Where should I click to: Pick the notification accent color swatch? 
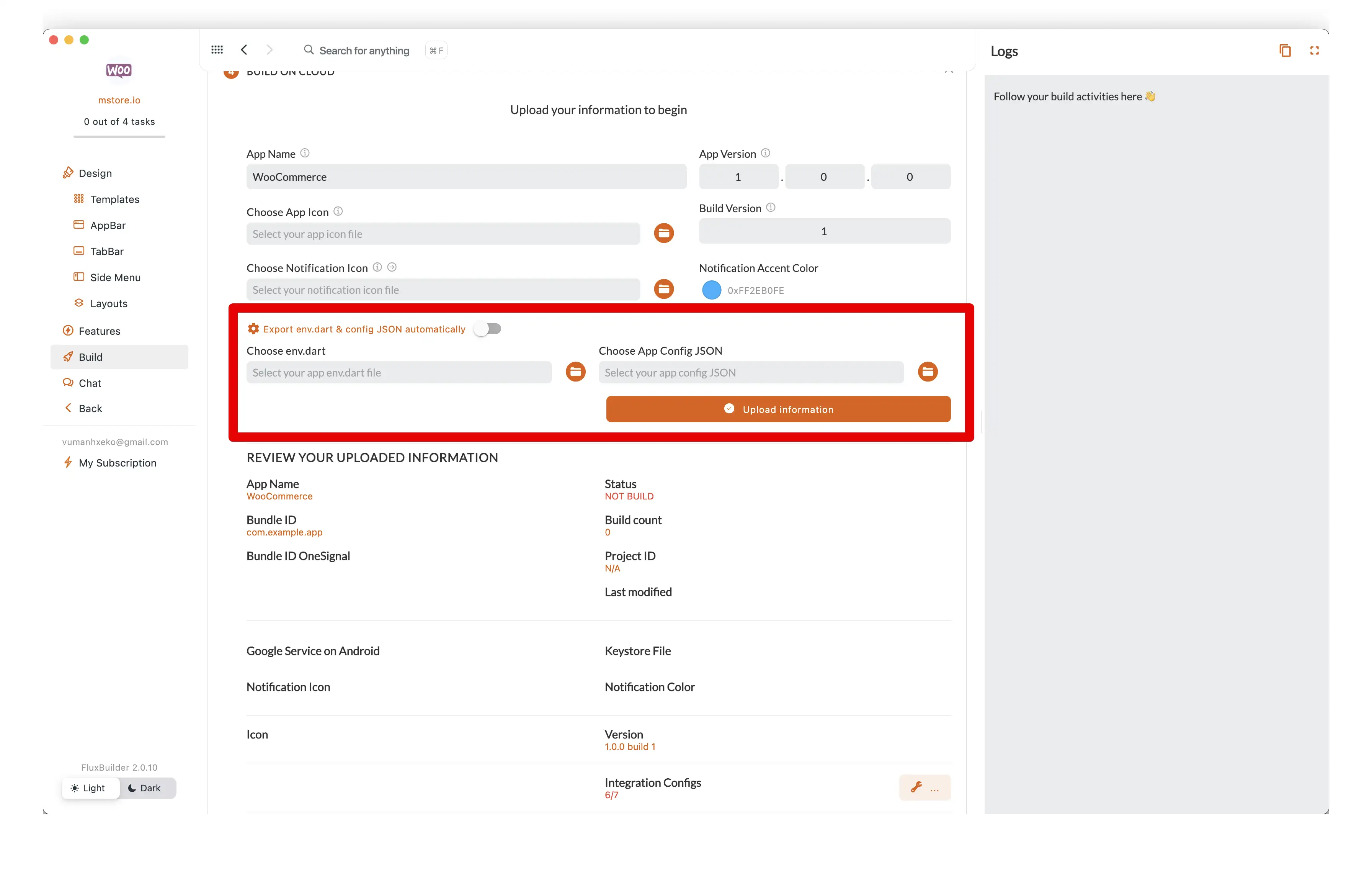point(711,290)
